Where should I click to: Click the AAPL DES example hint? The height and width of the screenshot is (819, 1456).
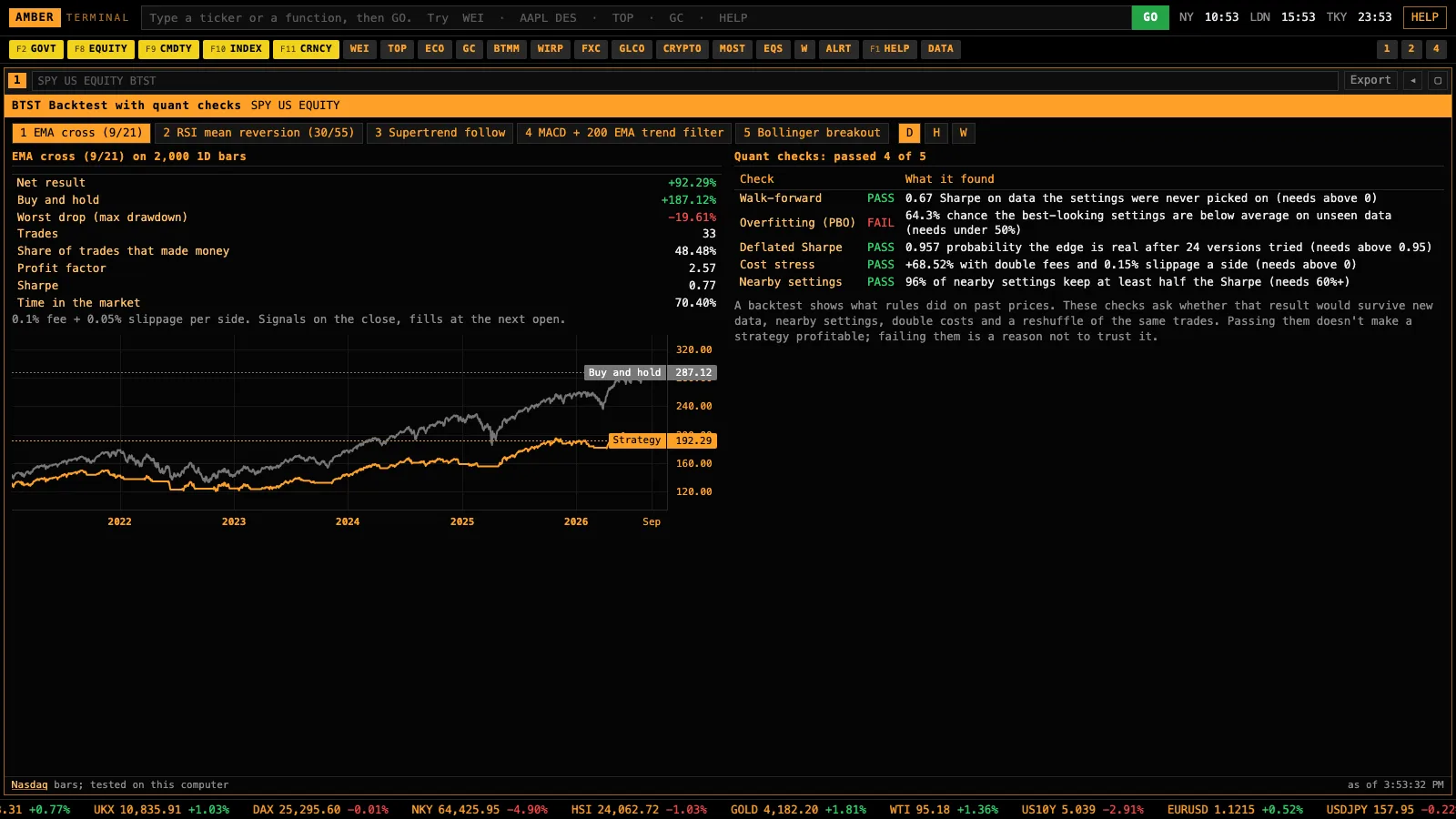pyautogui.click(x=548, y=18)
